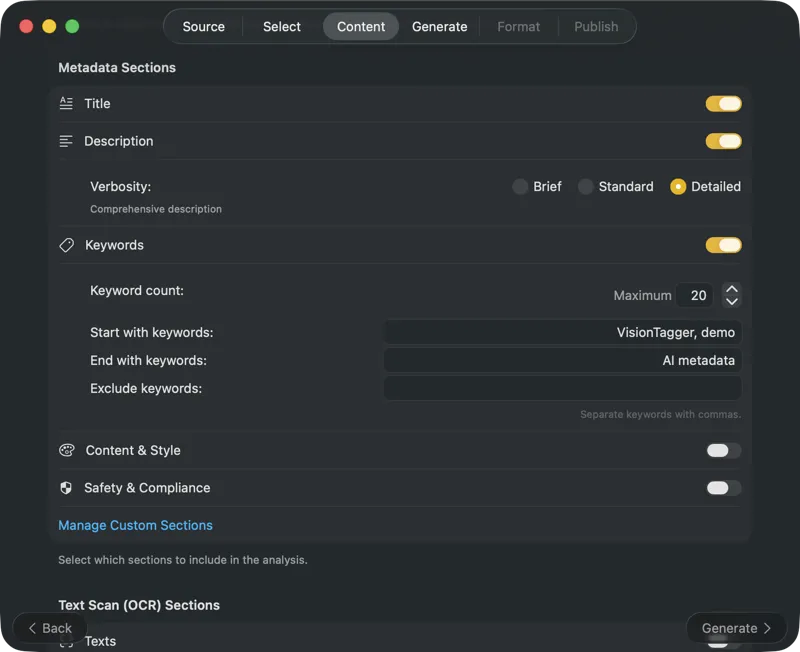Click the Start with keywords field
Viewport: 800px width, 652px height.
pos(562,333)
